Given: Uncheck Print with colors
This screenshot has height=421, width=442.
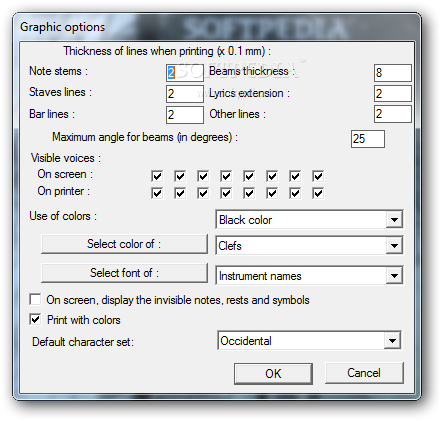Looking at the screenshot, I should pyautogui.click(x=35, y=319).
